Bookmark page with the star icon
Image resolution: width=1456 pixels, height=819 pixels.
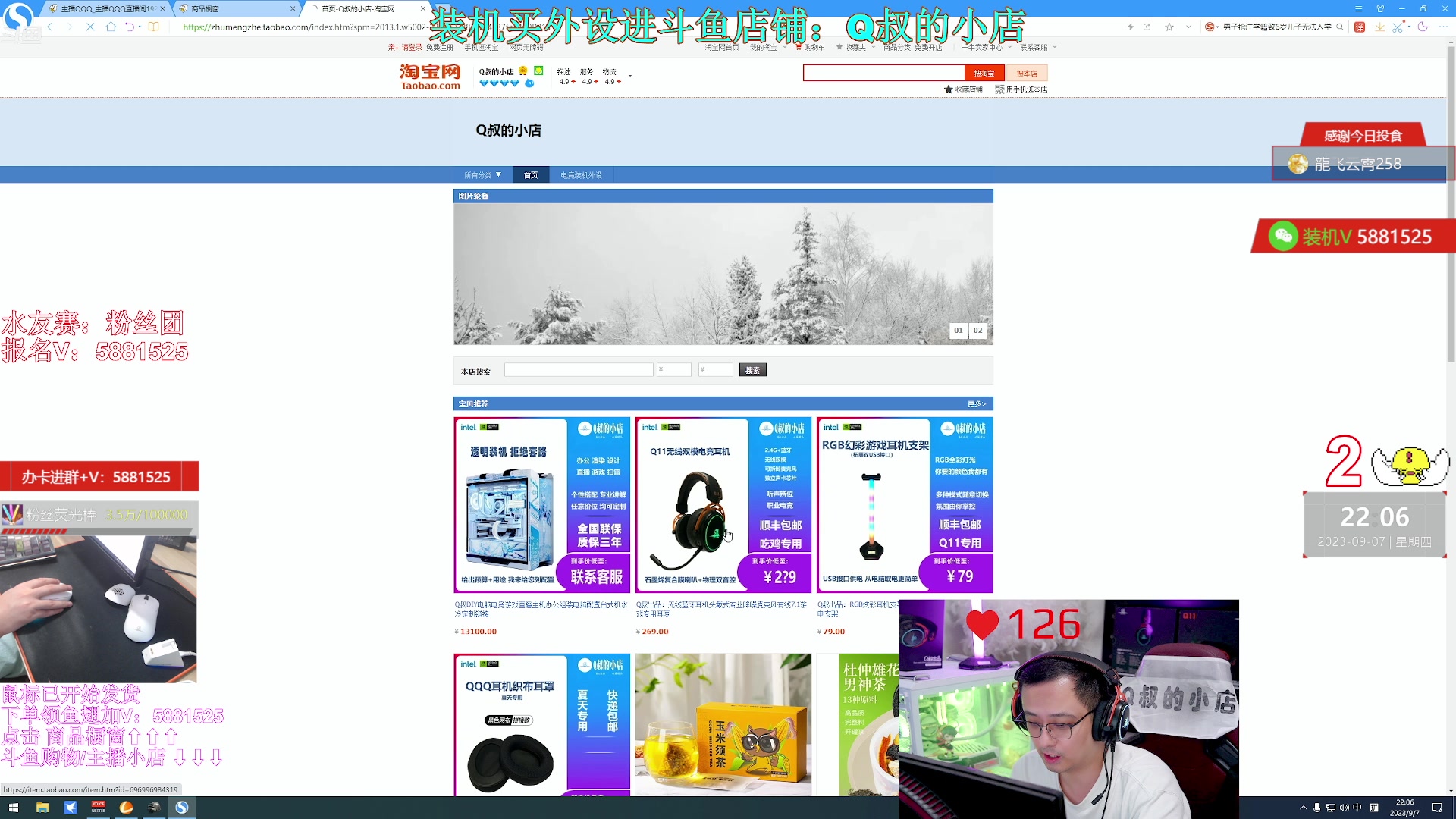click(x=1169, y=27)
